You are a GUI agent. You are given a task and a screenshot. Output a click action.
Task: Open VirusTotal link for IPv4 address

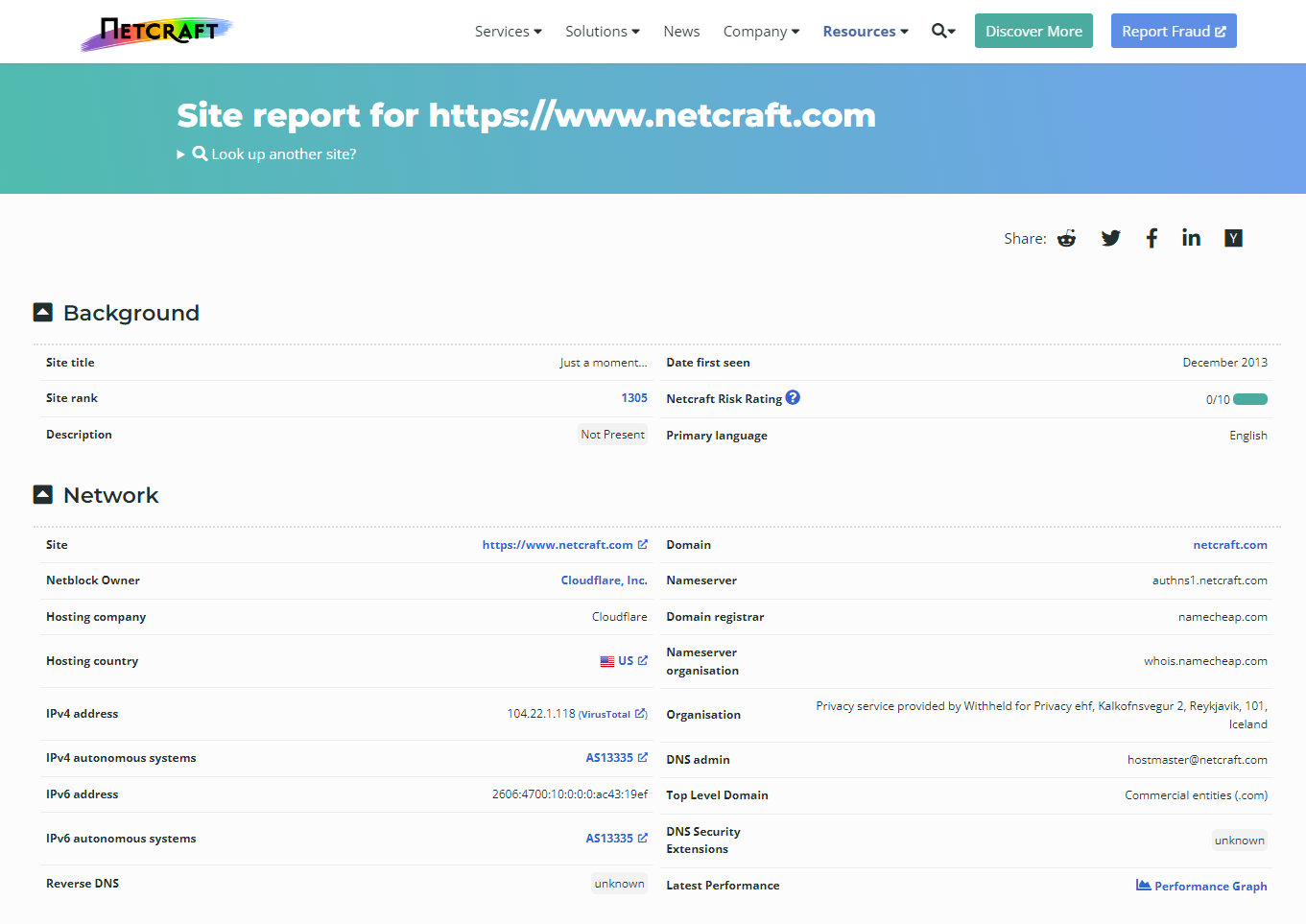tap(613, 714)
